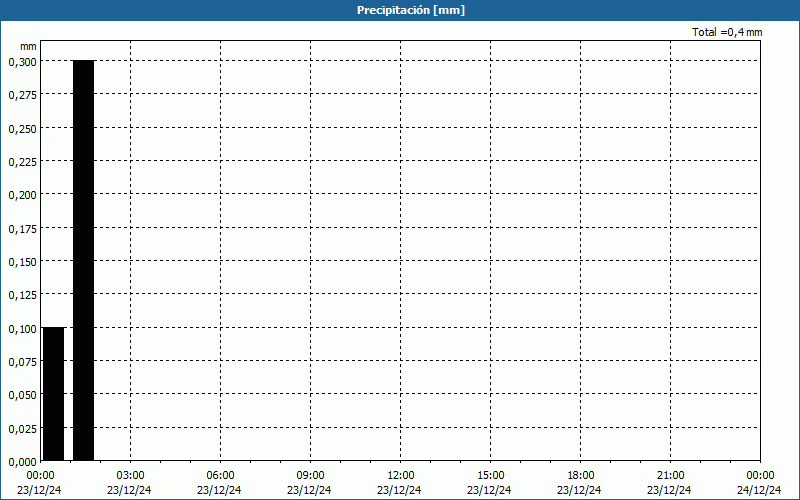Image resolution: width=800 pixels, height=500 pixels.
Task: Click the short 0,100 mm precipitation bar
Action: [x=53, y=394]
